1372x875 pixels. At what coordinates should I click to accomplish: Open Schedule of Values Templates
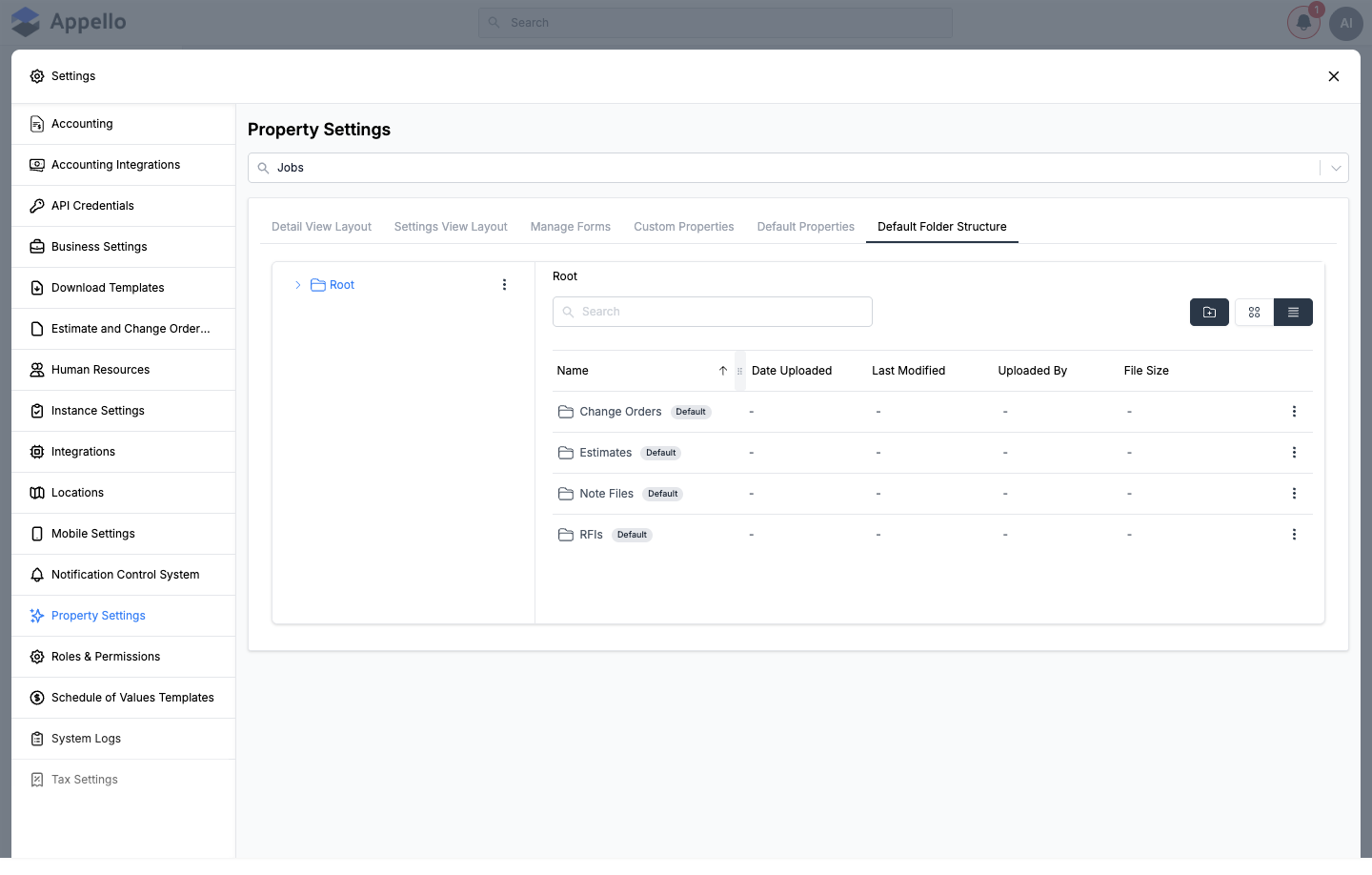click(x=124, y=698)
